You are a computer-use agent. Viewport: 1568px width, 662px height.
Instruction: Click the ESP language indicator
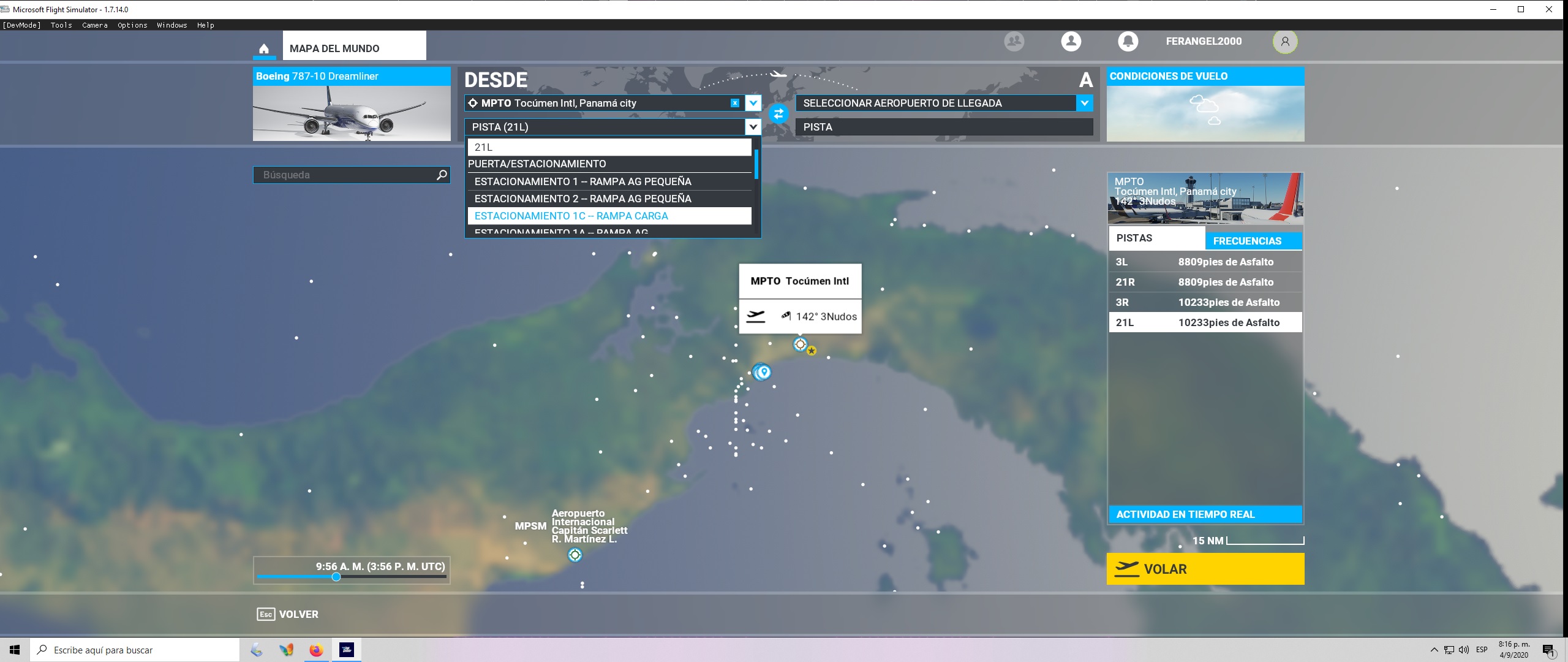pos(1482,650)
